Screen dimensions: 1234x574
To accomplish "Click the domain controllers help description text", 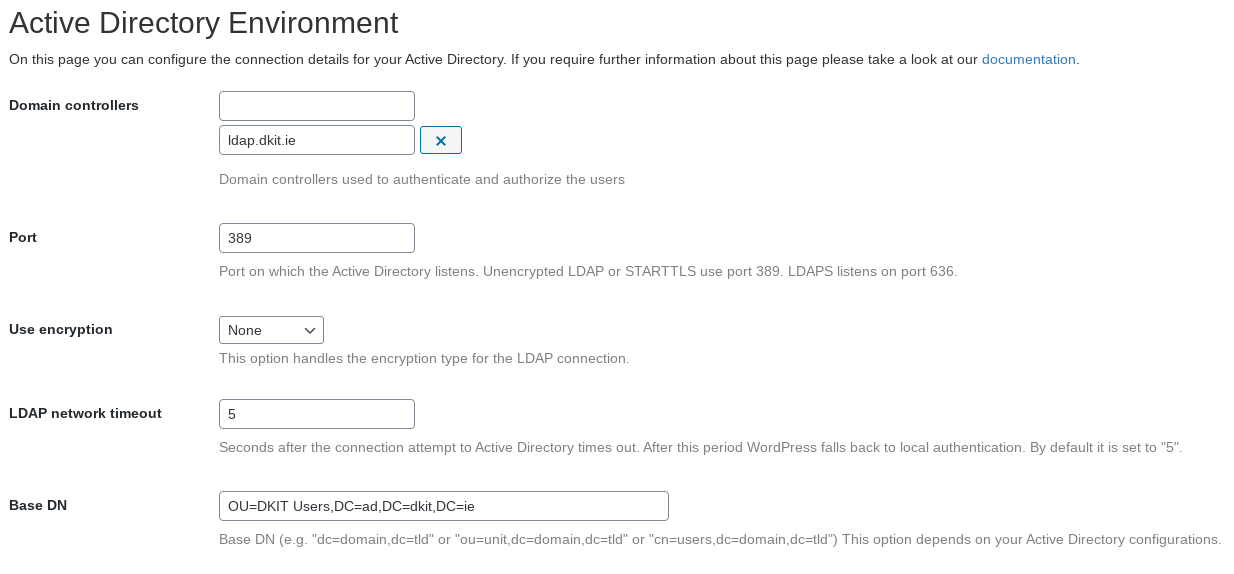I will point(422,180).
